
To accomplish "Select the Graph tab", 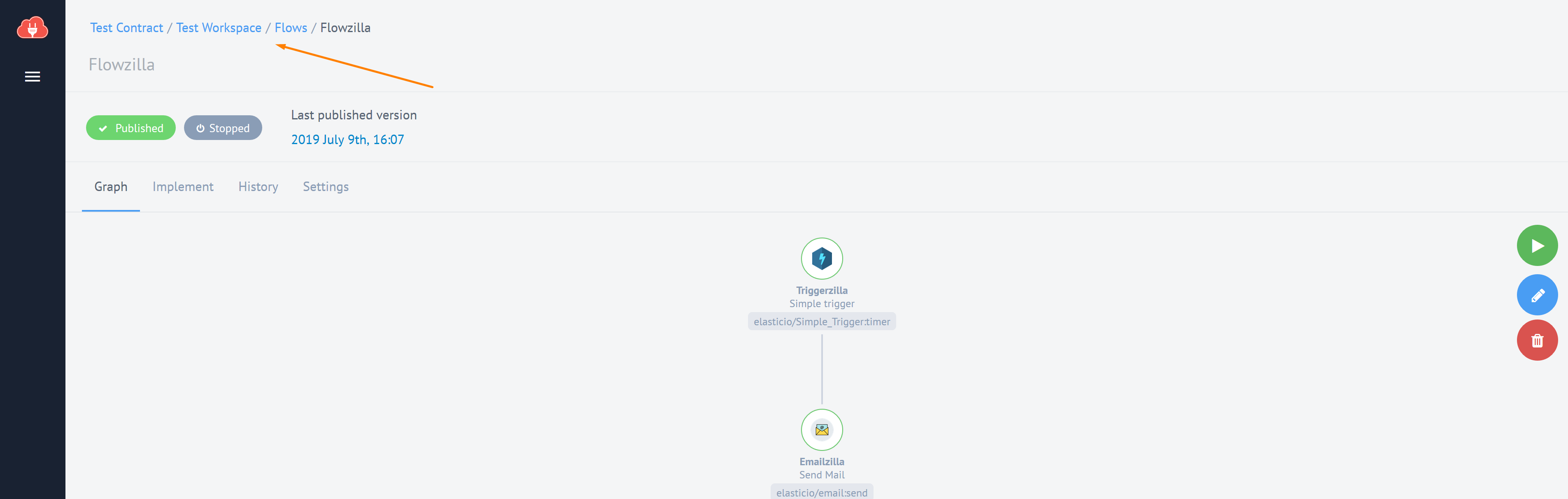I will click(x=110, y=186).
